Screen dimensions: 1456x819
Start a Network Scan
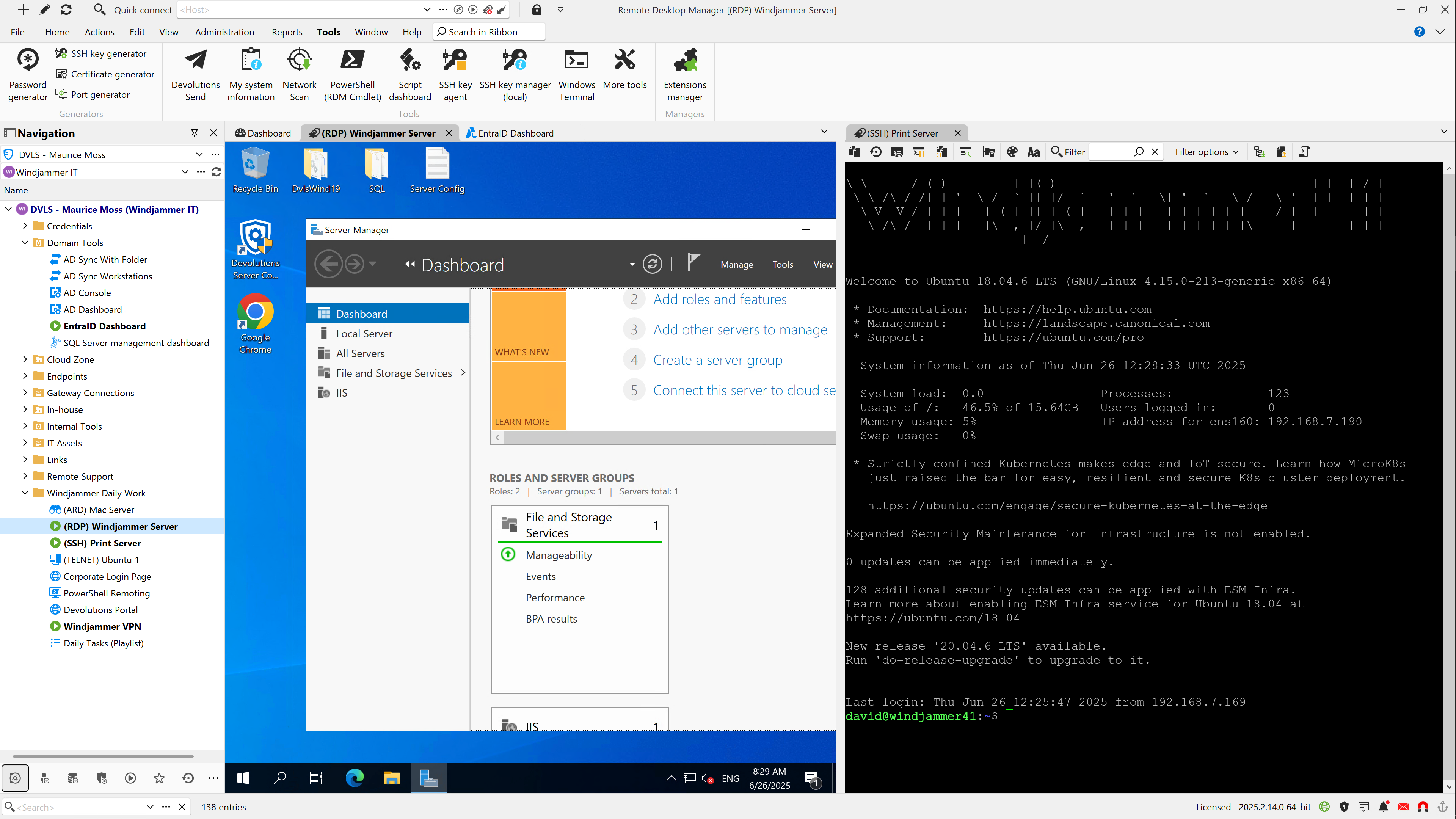(x=299, y=74)
